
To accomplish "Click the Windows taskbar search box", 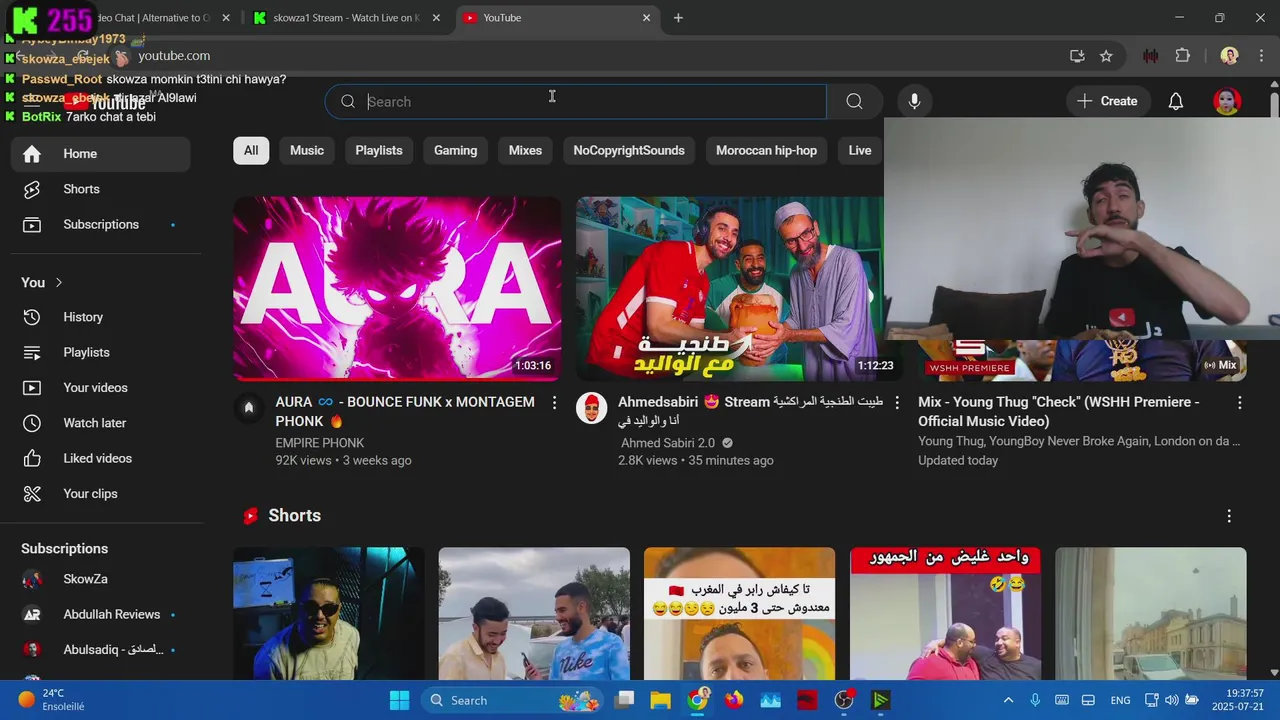I will click(x=510, y=700).
